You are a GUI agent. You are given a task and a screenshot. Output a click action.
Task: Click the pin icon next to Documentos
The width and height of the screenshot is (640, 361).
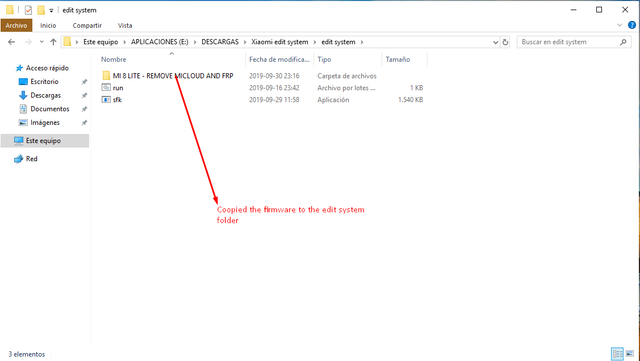tap(84, 109)
